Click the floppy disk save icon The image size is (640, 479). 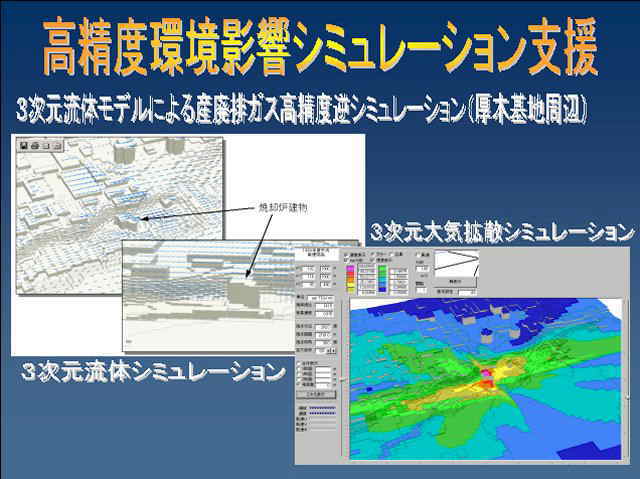point(23,145)
